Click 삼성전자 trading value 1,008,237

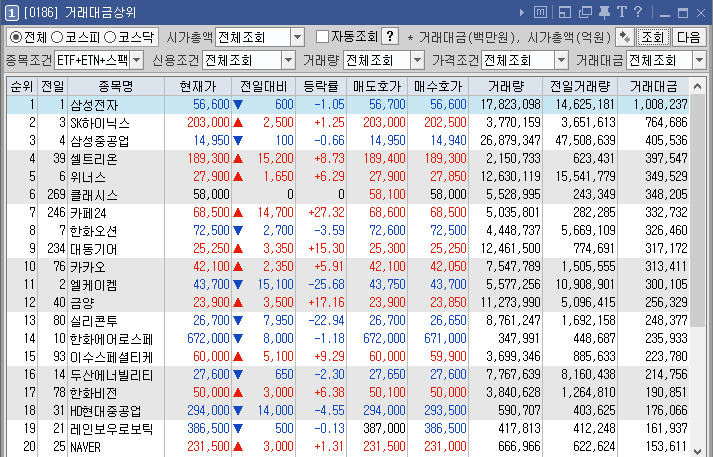pyautogui.click(x=660, y=105)
